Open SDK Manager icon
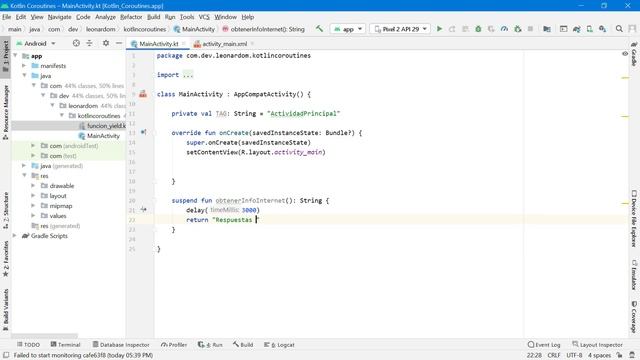This screenshot has height=360, width=640. pos(602,29)
